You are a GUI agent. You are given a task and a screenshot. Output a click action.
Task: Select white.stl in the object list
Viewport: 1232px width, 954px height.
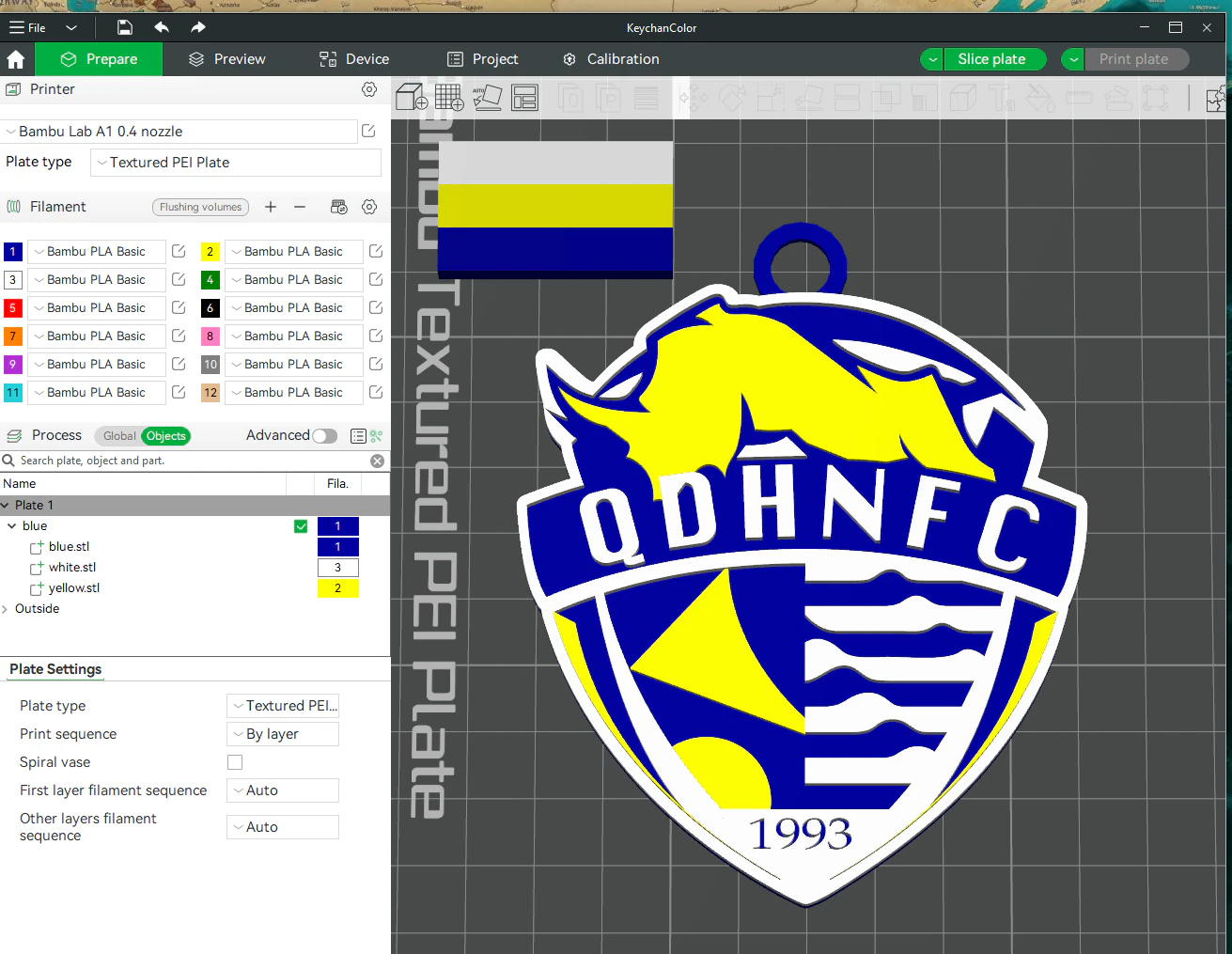tap(72, 568)
